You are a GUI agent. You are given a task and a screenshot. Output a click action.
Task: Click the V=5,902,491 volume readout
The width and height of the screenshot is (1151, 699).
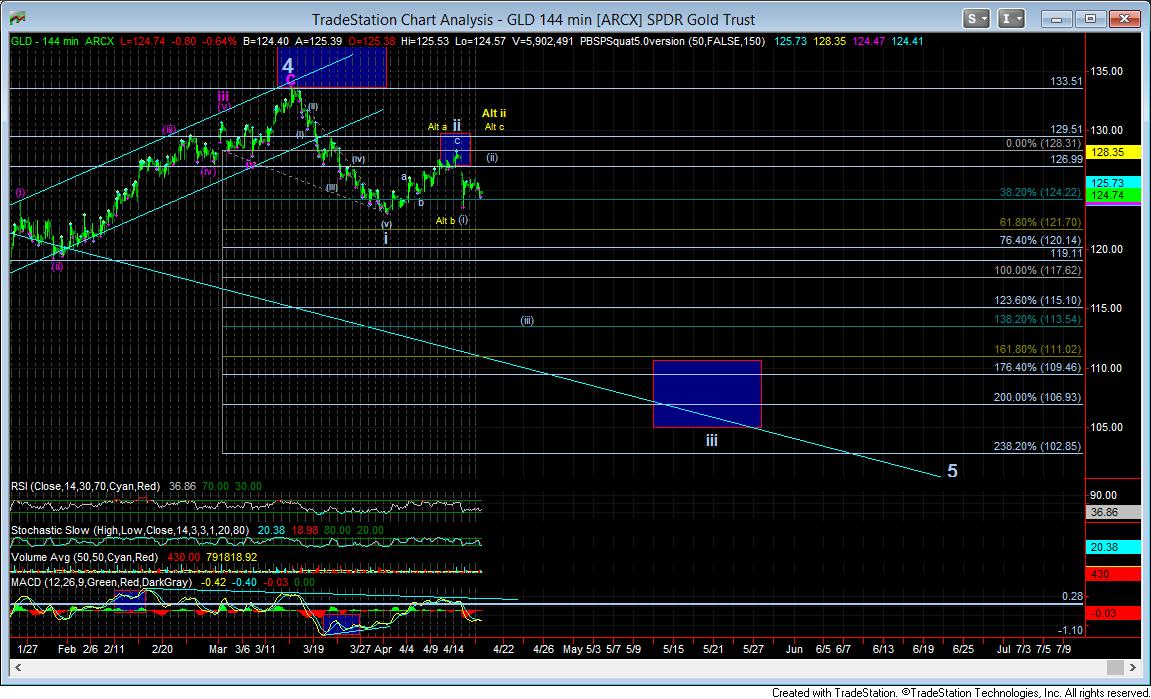coord(543,42)
